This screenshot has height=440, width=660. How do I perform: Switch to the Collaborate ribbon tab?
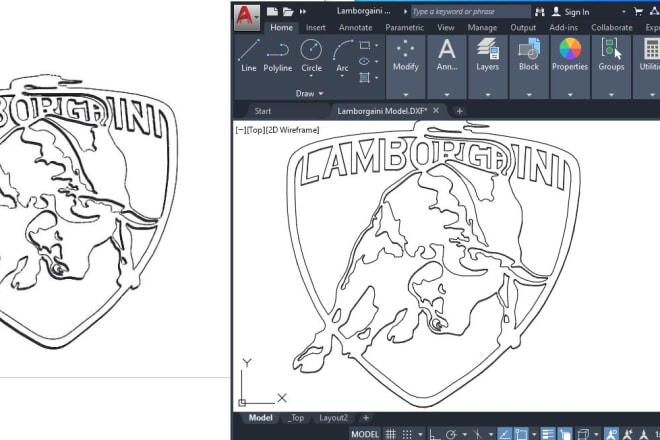tap(612, 28)
